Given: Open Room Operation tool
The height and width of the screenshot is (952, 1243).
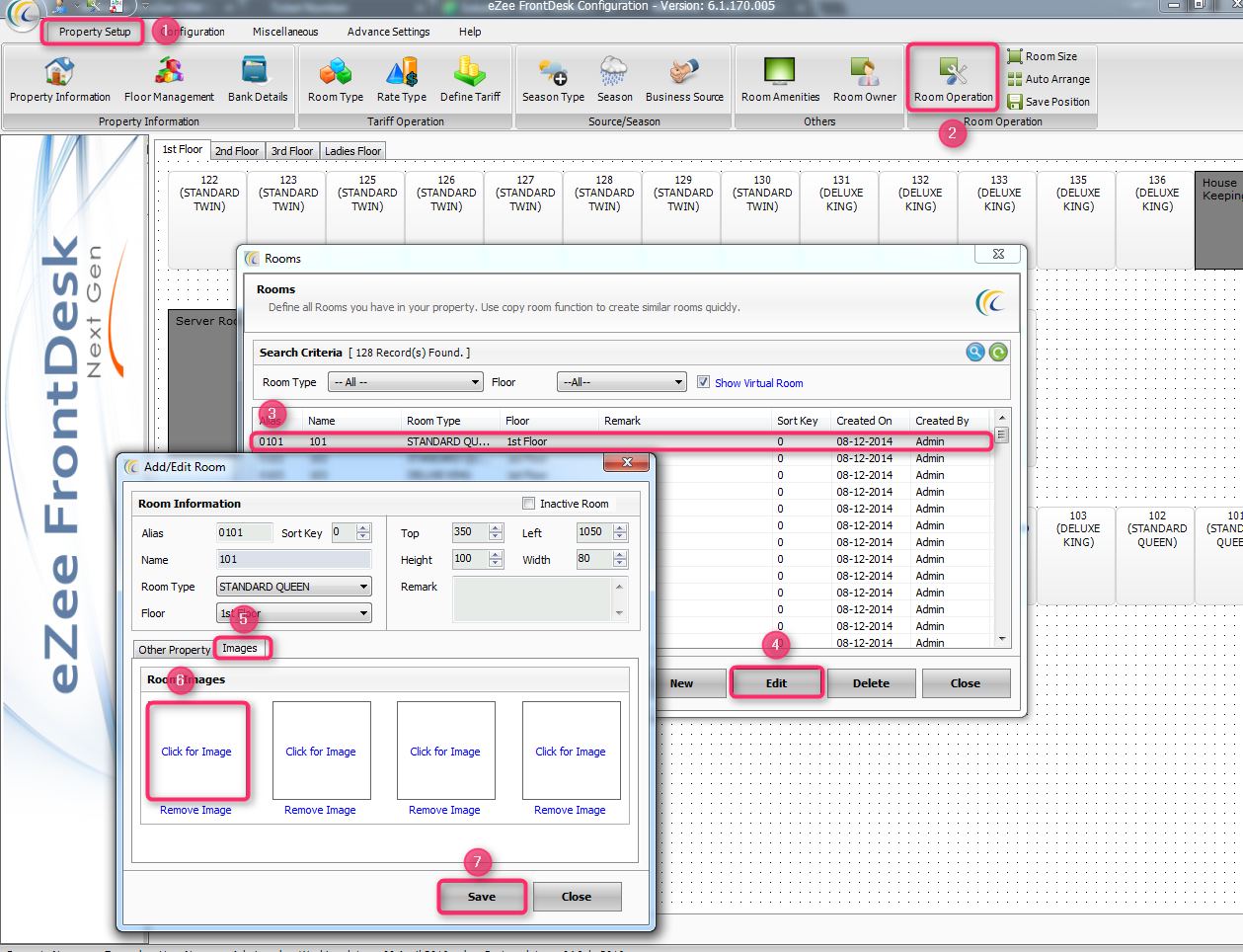Looking at the screenshot, I should coord(953,79).
